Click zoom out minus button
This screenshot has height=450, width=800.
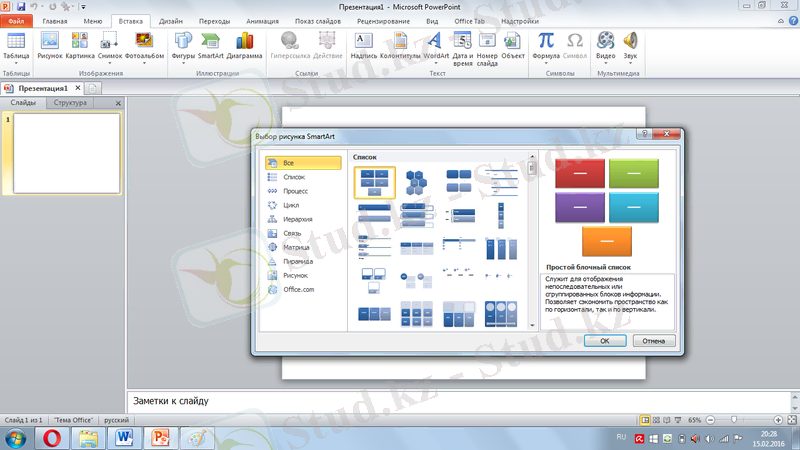(x=710, y=420)
